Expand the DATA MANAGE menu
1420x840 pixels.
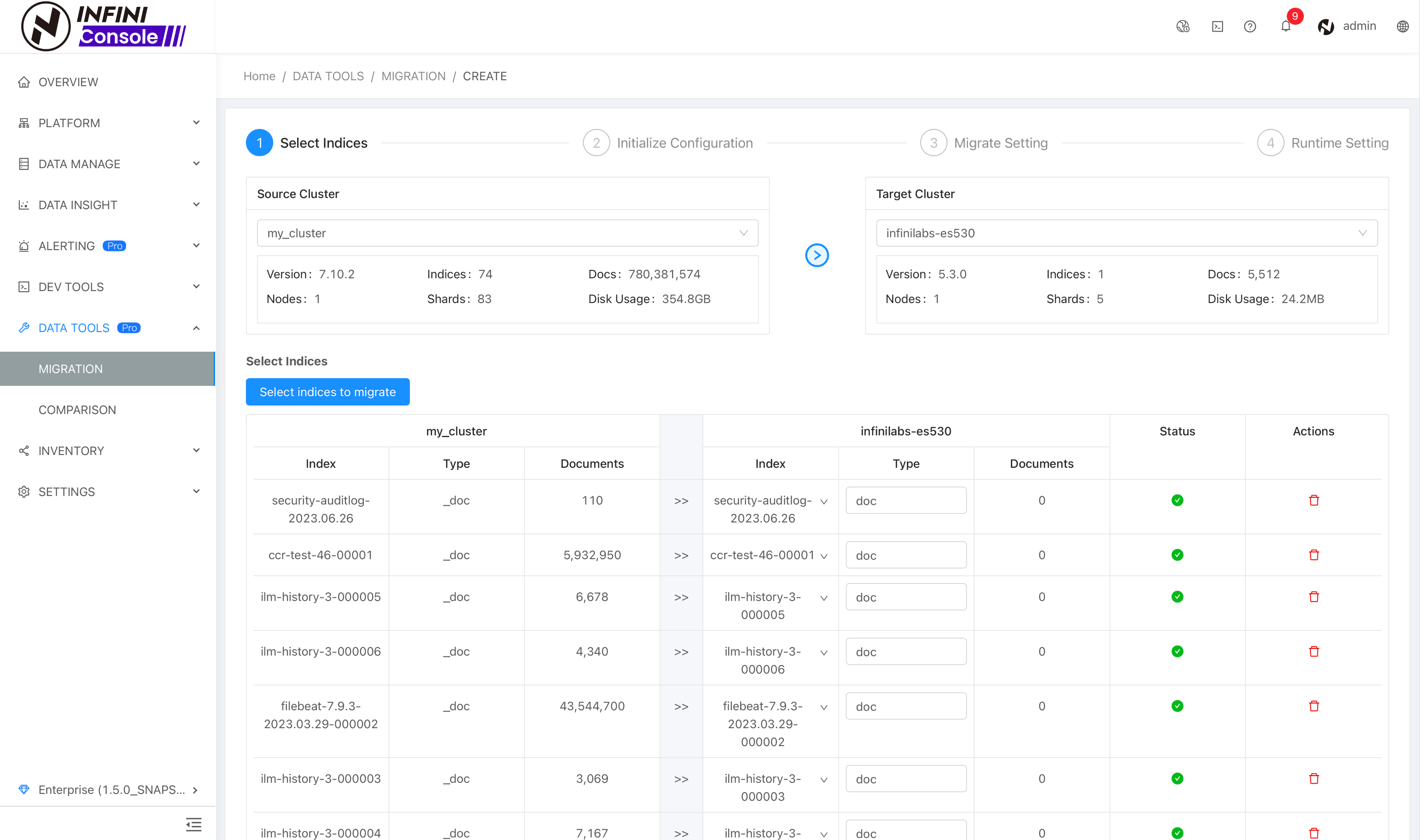tap(108, 164)
